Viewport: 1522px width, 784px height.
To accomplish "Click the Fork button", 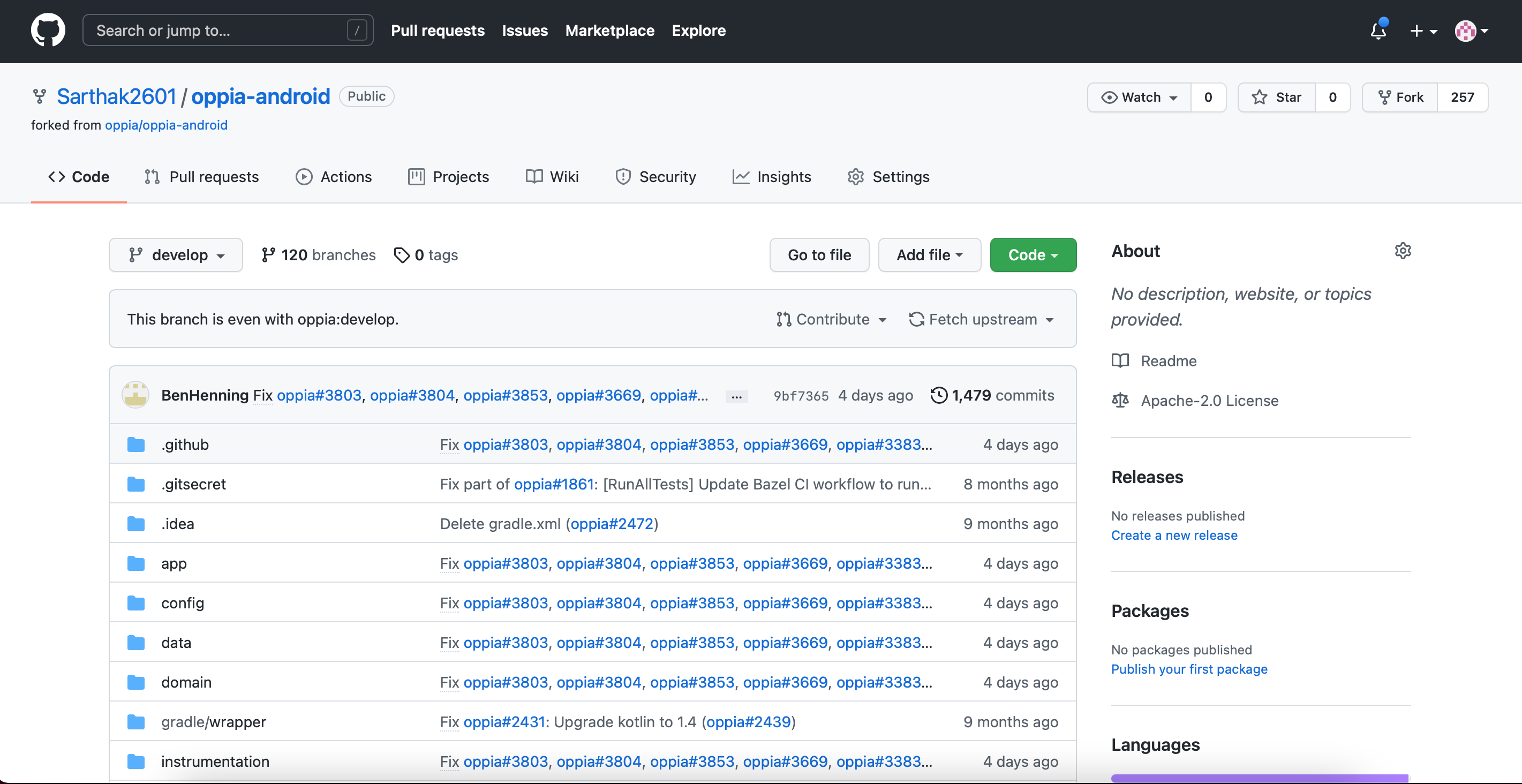I will 1400,97.
